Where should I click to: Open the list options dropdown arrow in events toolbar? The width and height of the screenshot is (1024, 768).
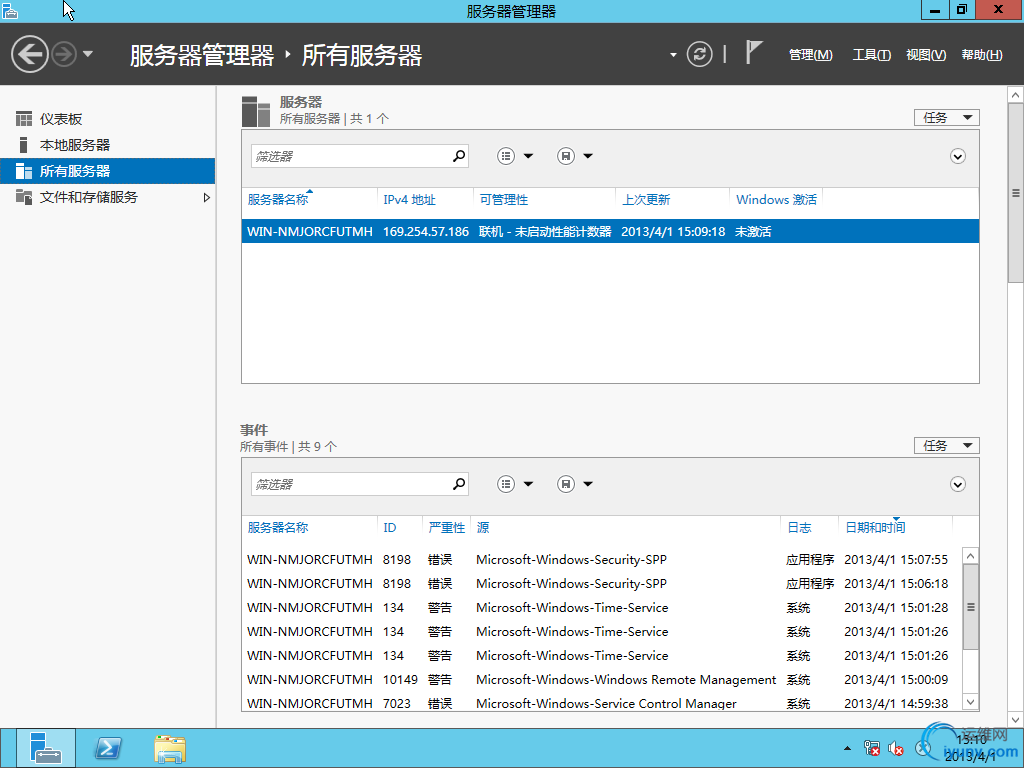tap(528, 484)
